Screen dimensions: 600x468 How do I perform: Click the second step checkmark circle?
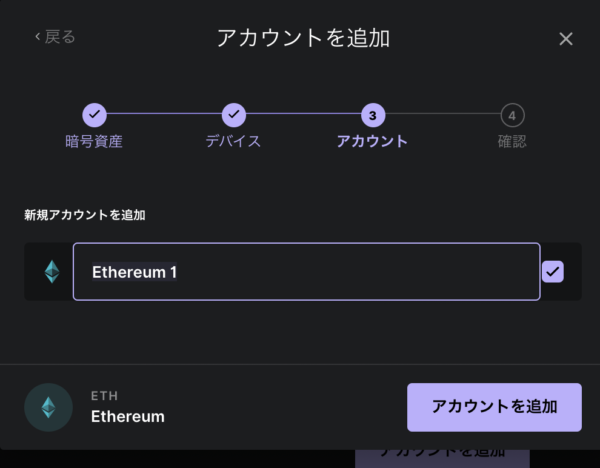(x=234, y=115)
